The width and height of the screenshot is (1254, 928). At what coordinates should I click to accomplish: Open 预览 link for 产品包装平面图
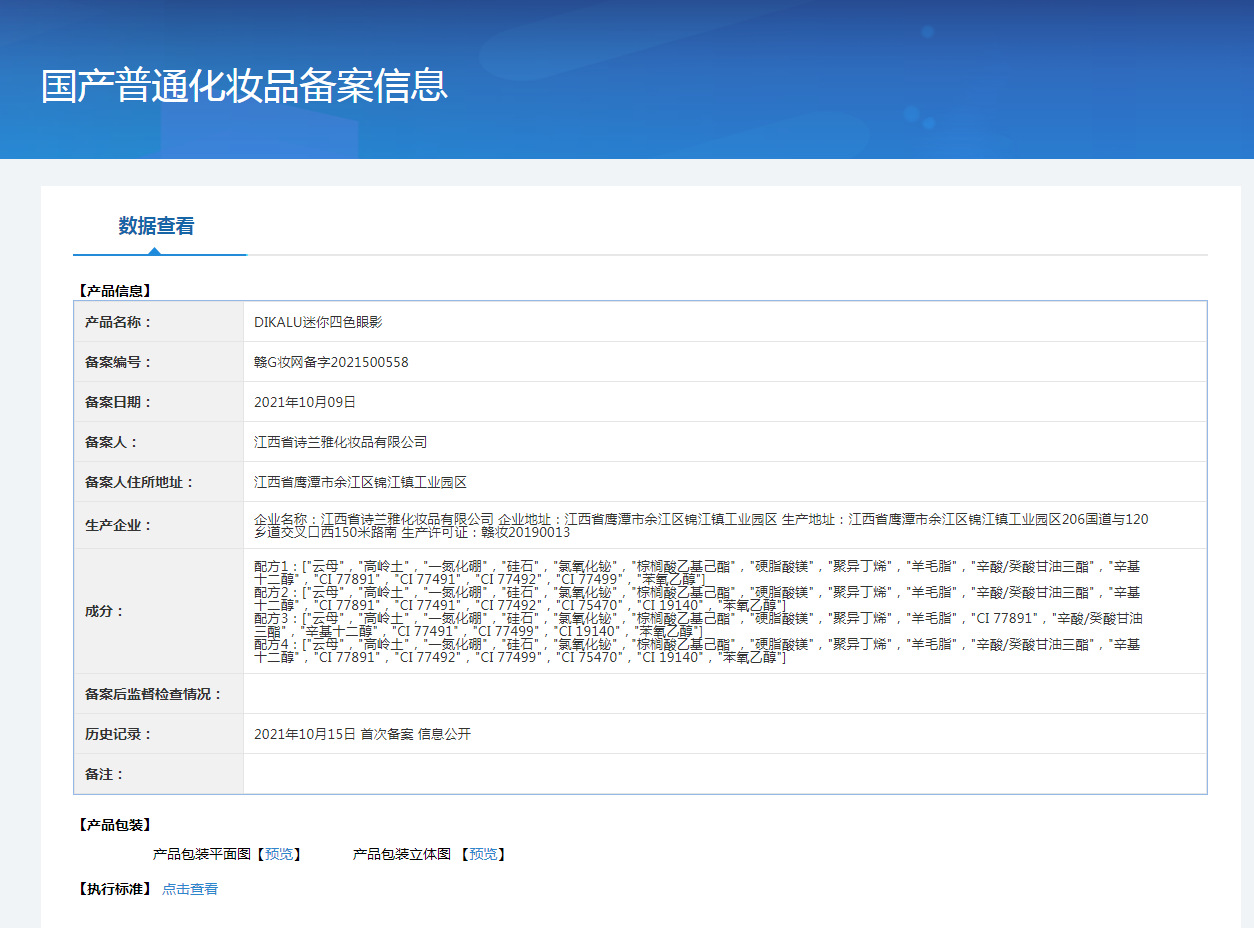click(x=279, y=854)
